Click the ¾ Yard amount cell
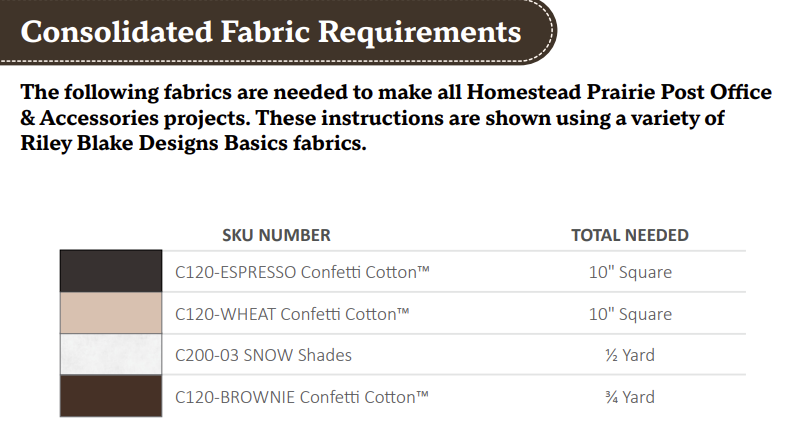 click(630, 397)
